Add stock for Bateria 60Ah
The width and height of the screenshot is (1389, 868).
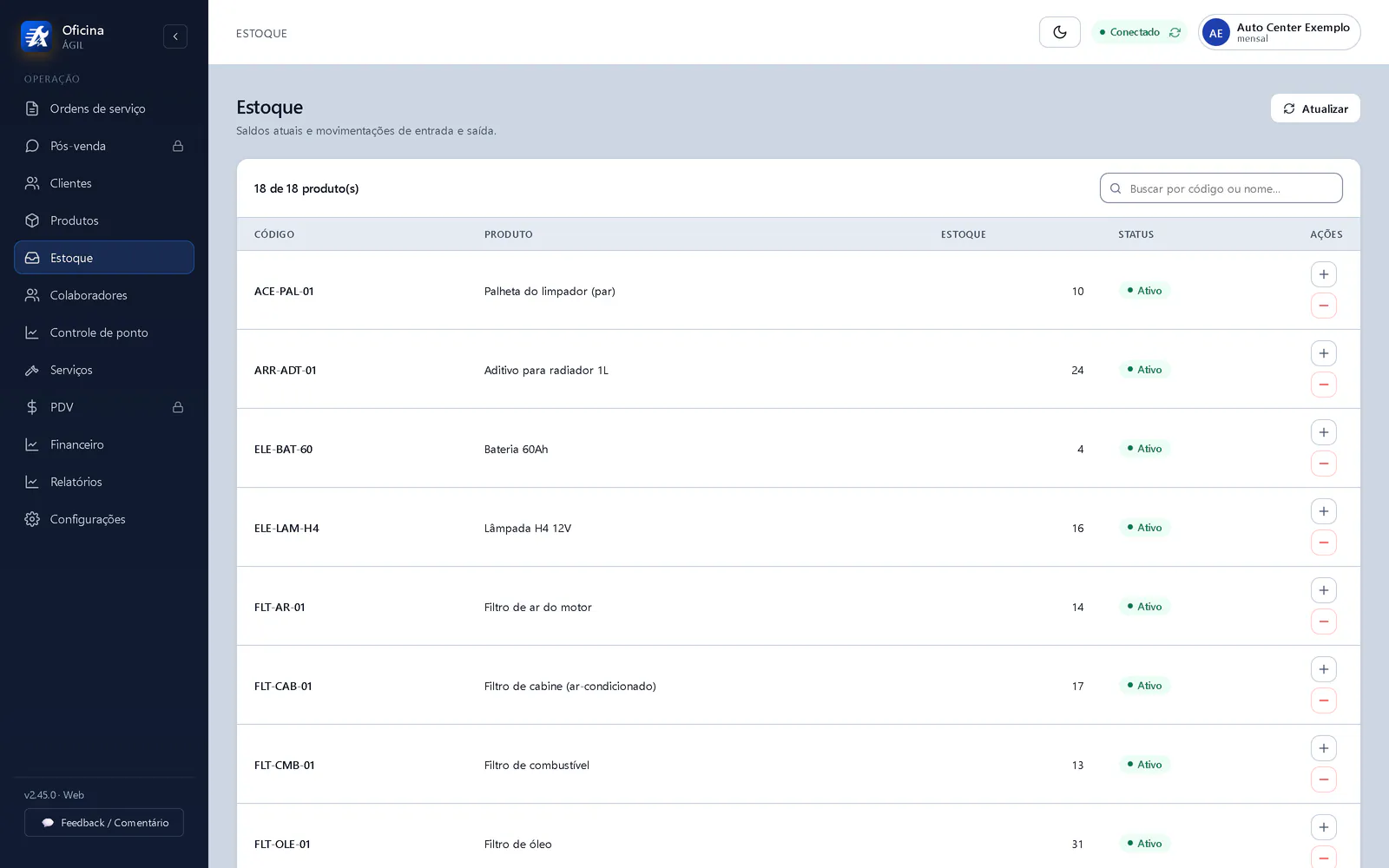[x=1323, y=432]
